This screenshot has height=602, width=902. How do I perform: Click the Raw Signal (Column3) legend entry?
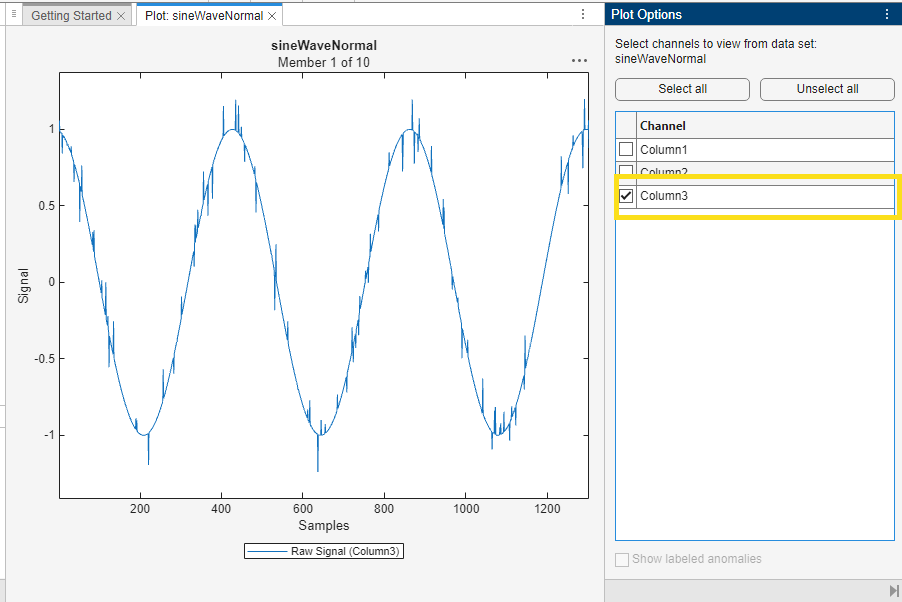click(x=324, y=551)
